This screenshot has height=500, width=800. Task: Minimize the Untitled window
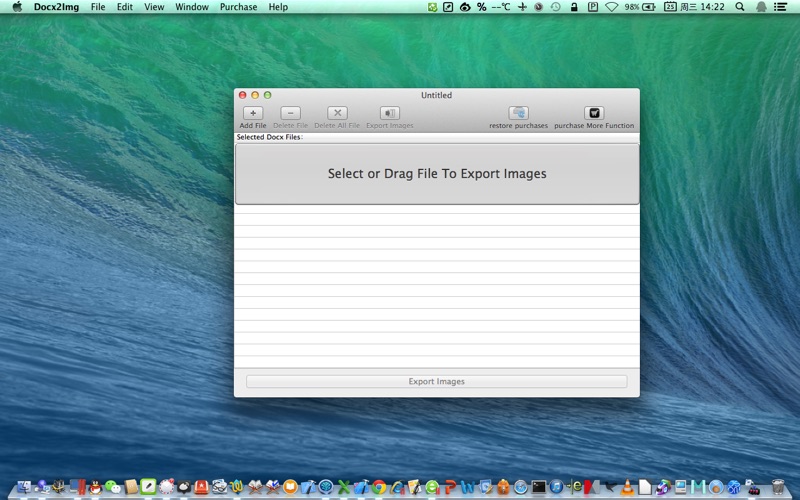coord(255,95)
